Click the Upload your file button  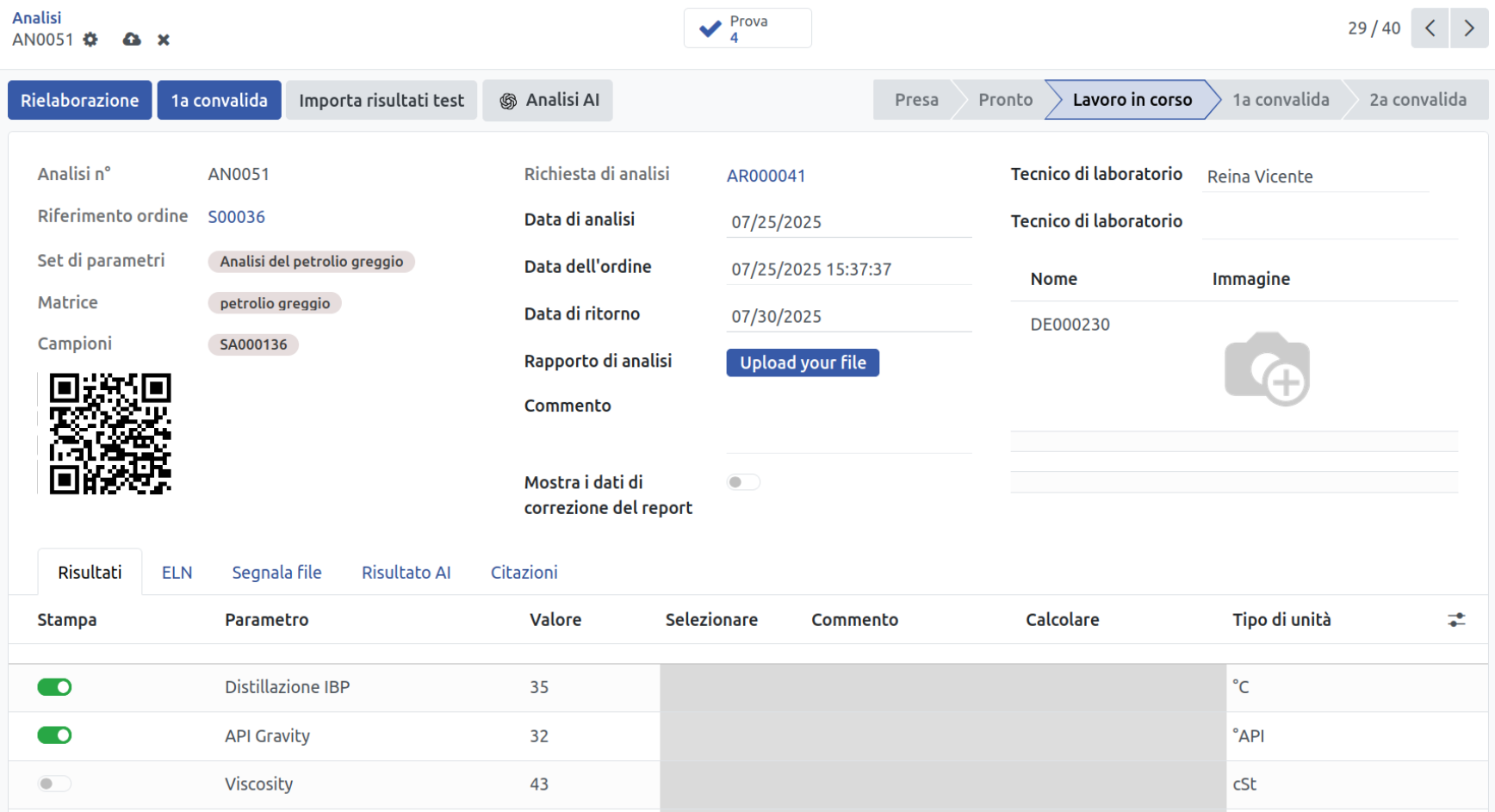pos(803,363)
